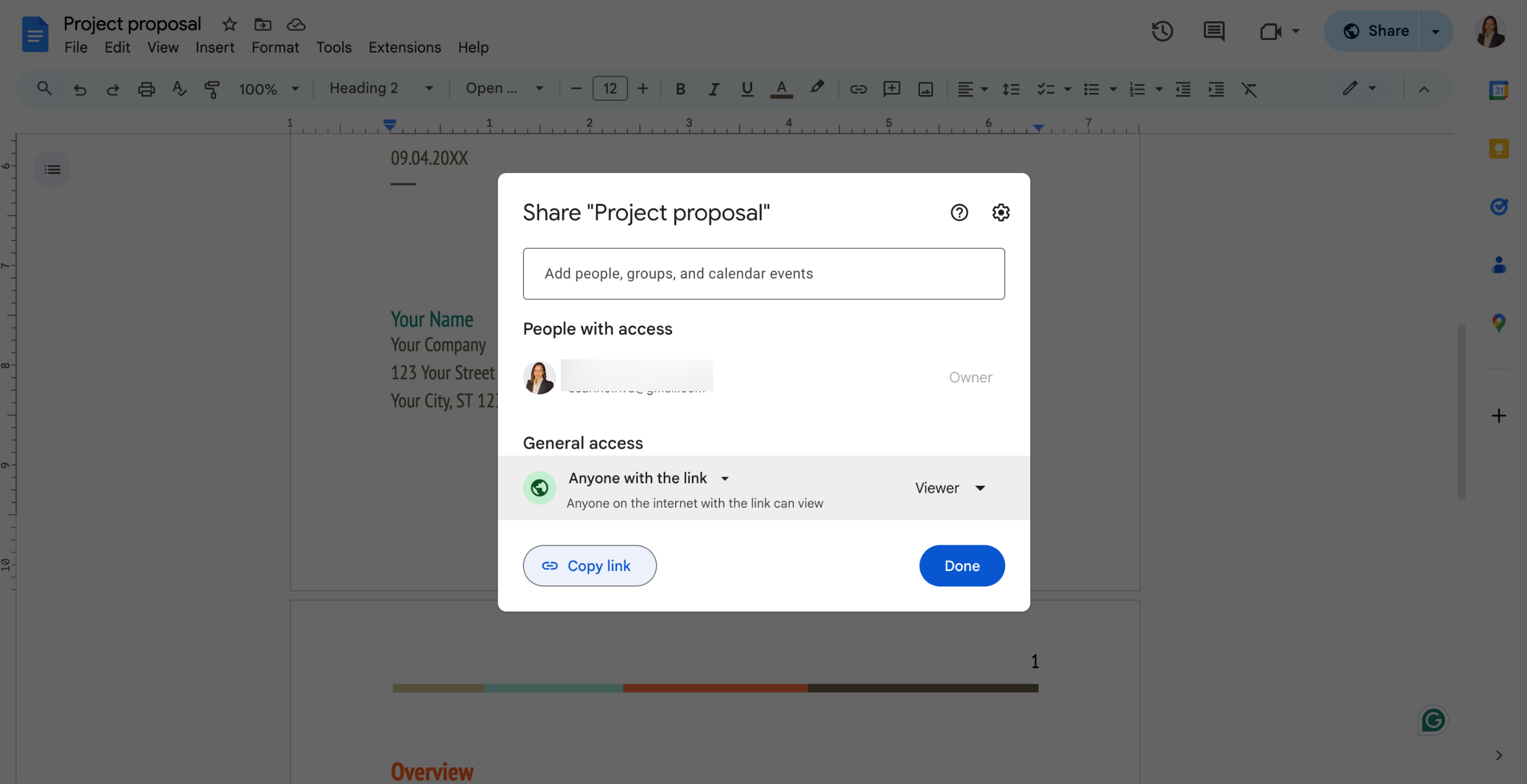Toggle bold formatting
The image size is (1527, 784).
coord(680,89)
